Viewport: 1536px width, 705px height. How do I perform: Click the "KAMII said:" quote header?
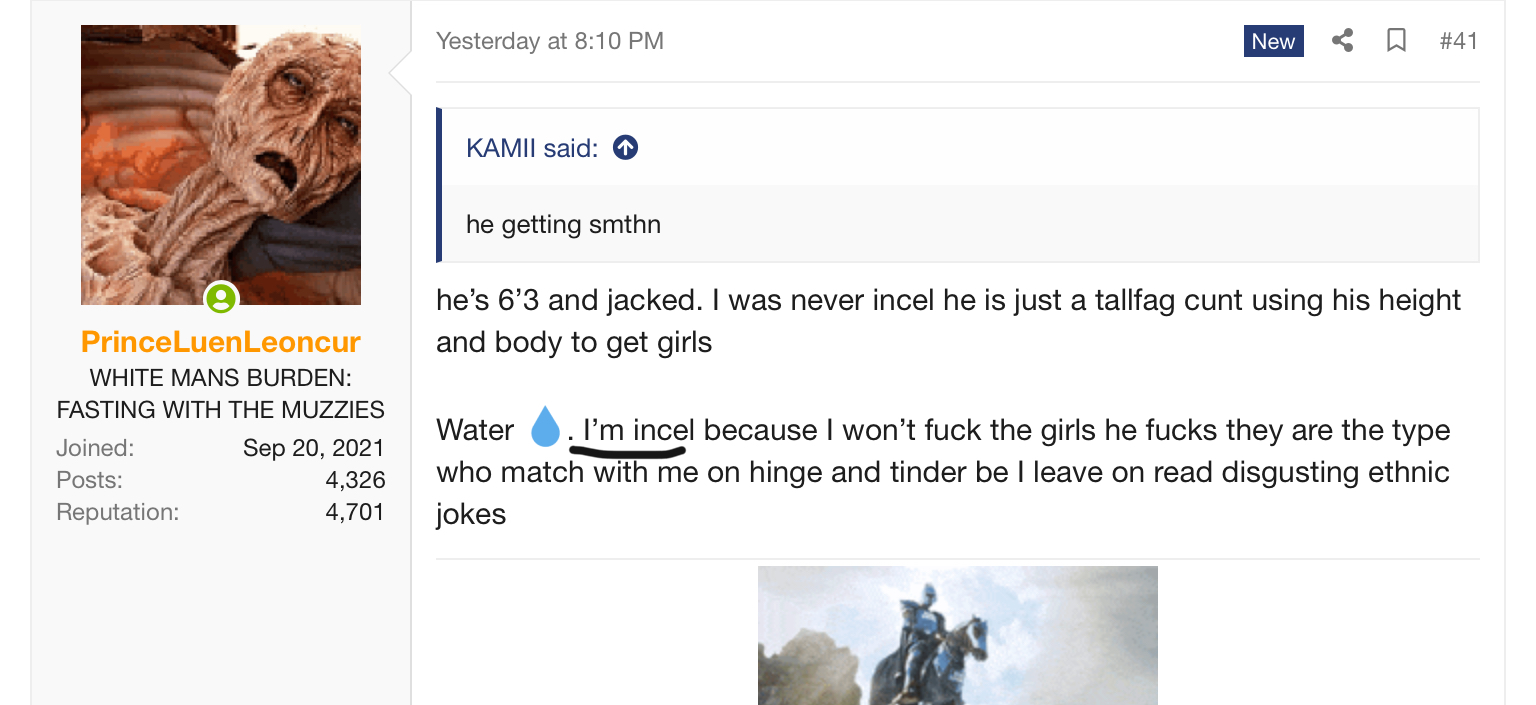click(532, 148)
